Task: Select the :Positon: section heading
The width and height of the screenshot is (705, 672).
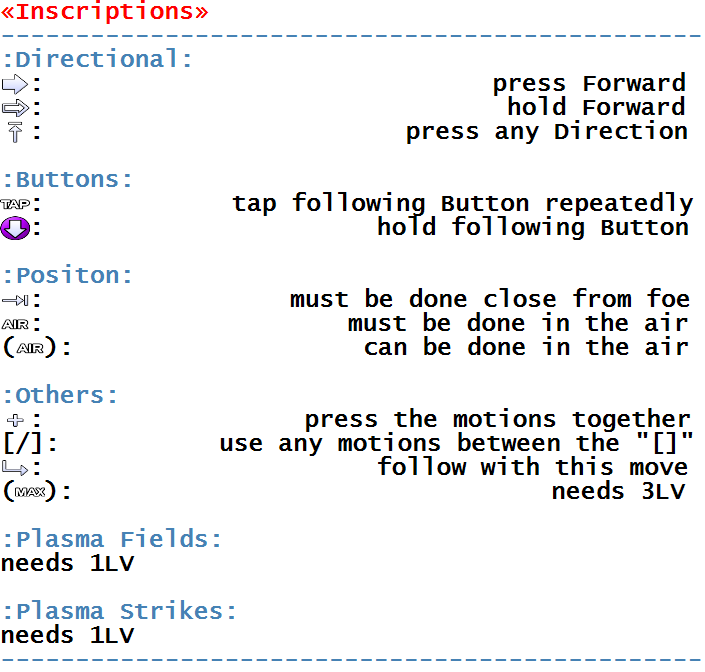Action: 67,275
